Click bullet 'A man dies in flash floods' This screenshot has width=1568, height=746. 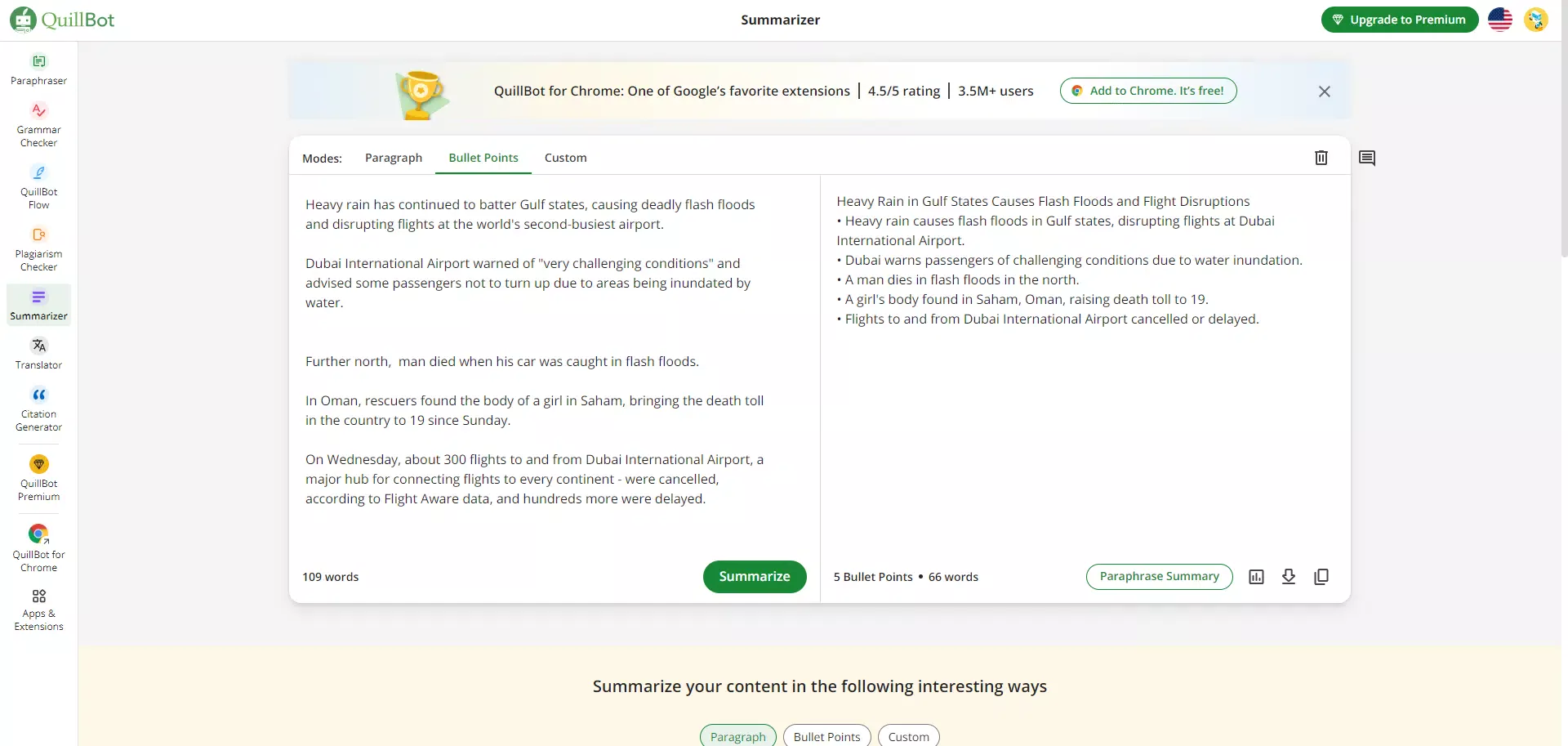coord(958,279)
